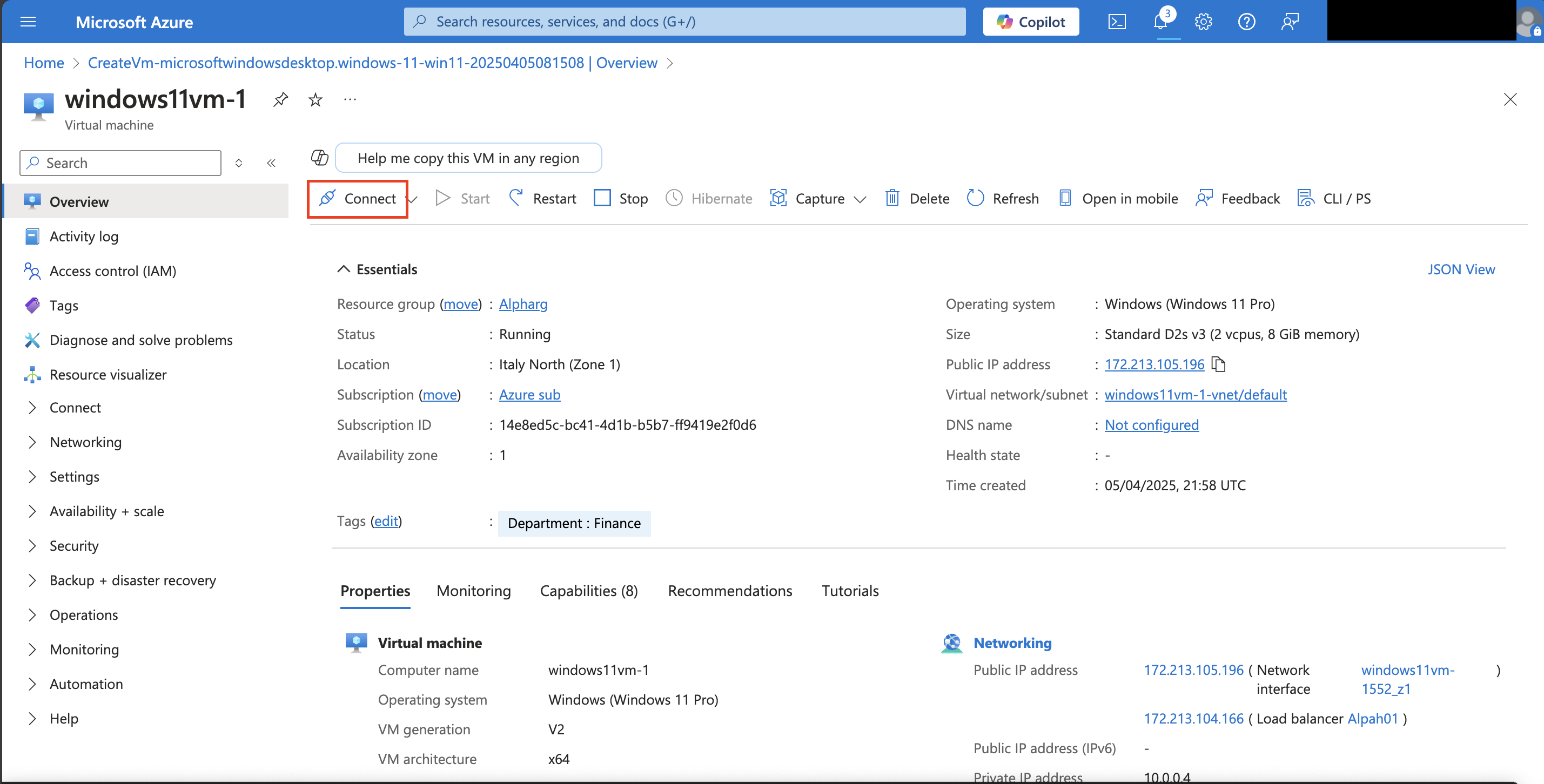Switch to the Tutorials tab

(850, 591)
